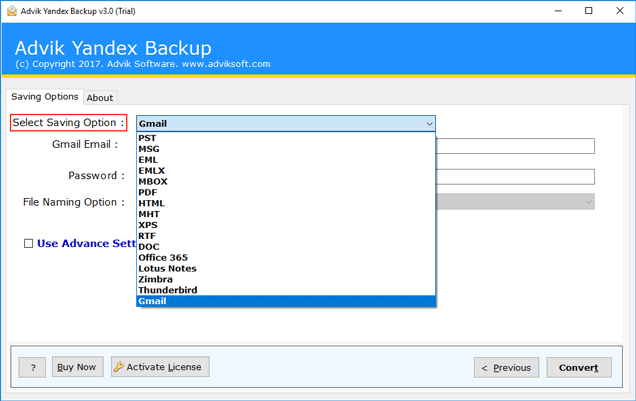Image resolution: width=636 pixels, height=401 pixels.
Task: Select EML in the dropdown list
Action: [286, 160]
